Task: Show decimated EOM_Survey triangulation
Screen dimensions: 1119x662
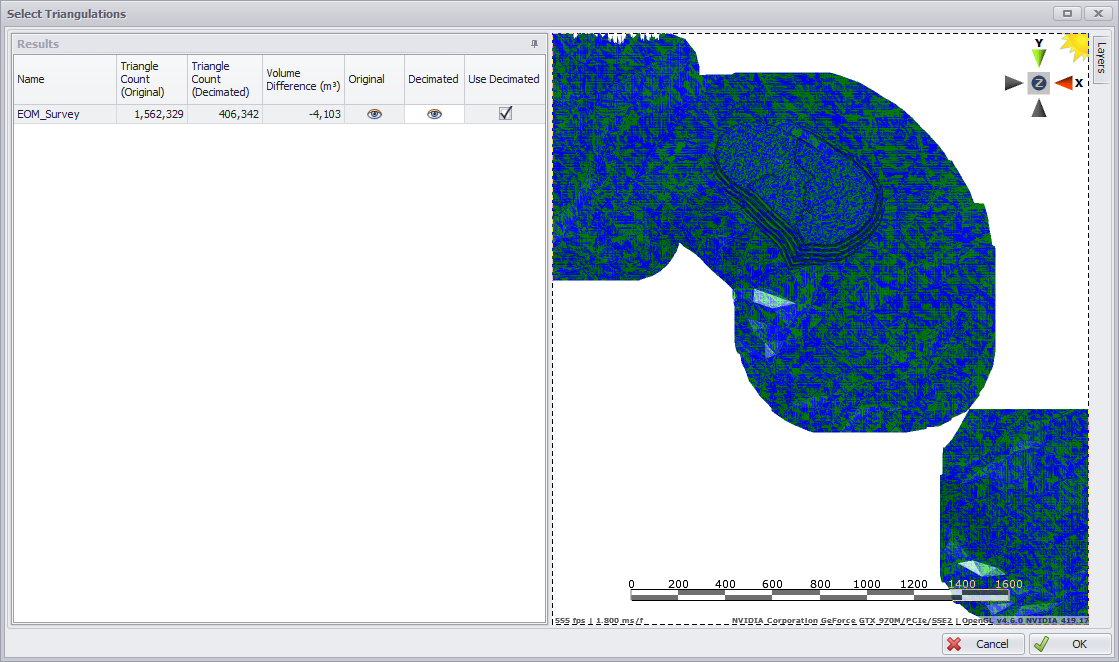Action: [434, 114]
